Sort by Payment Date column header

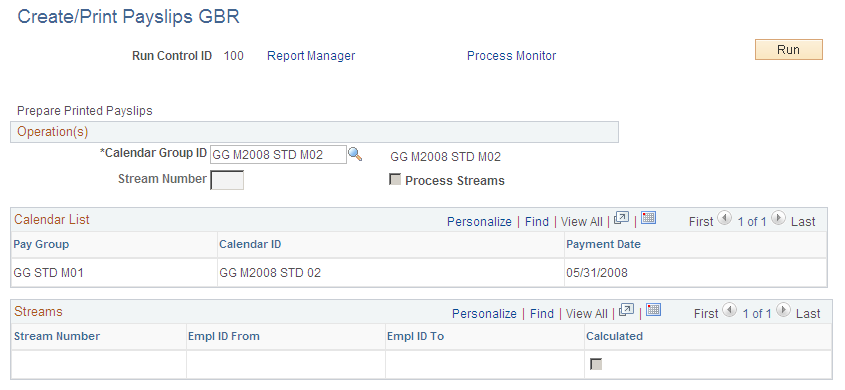pyautogui.click(x=604, y=244)
